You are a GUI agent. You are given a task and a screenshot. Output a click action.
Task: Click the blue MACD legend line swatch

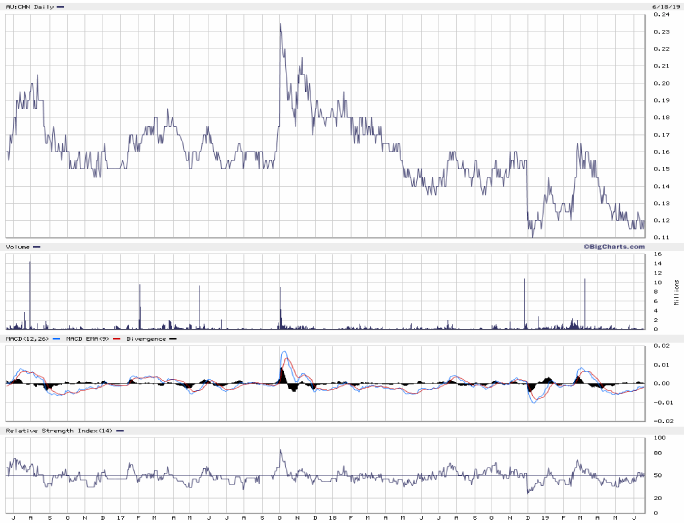[57, 339]
